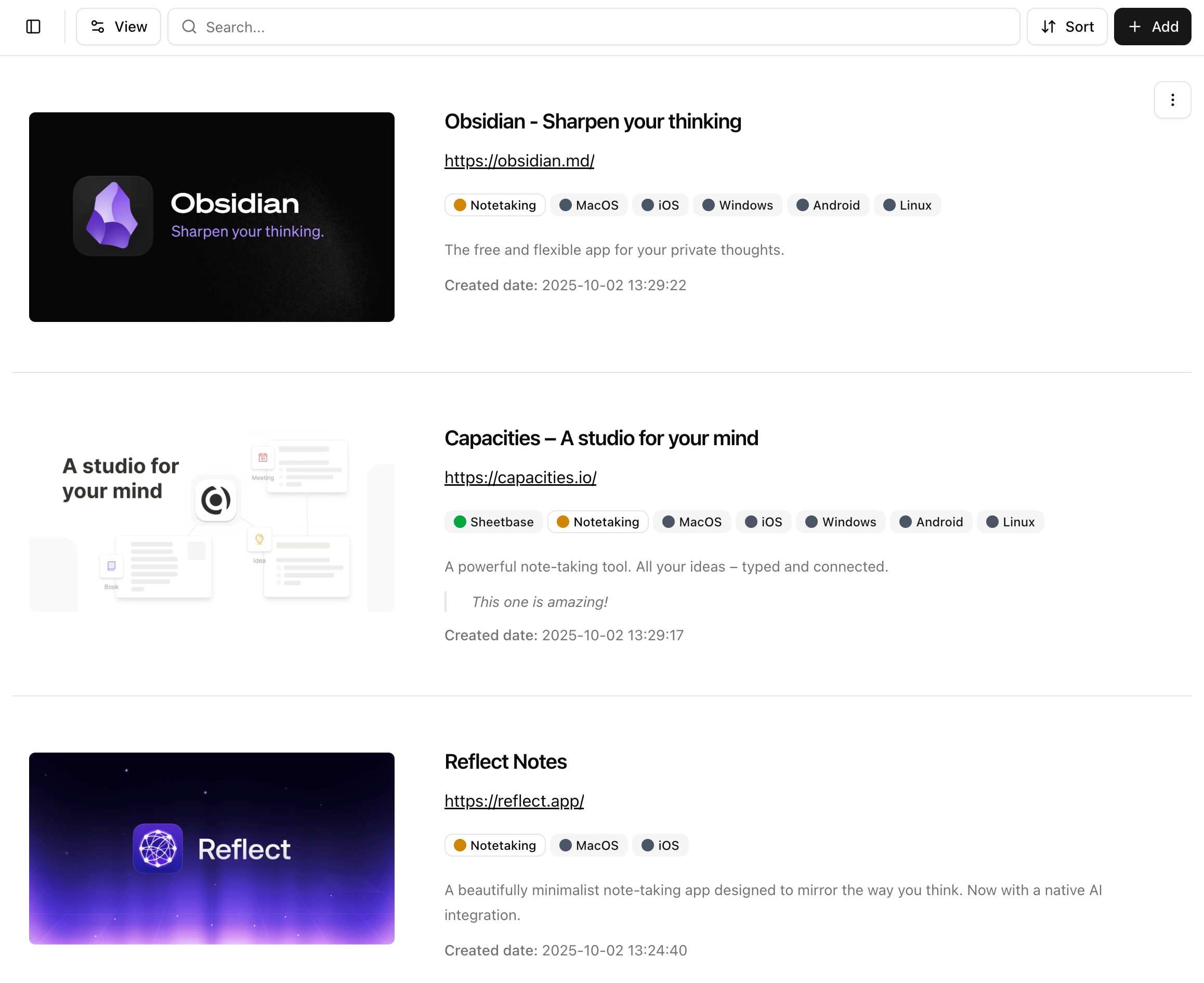Click the magnifier search icon
The width and height of the screenshot is (1204, 983).
[x=189, y=27]
